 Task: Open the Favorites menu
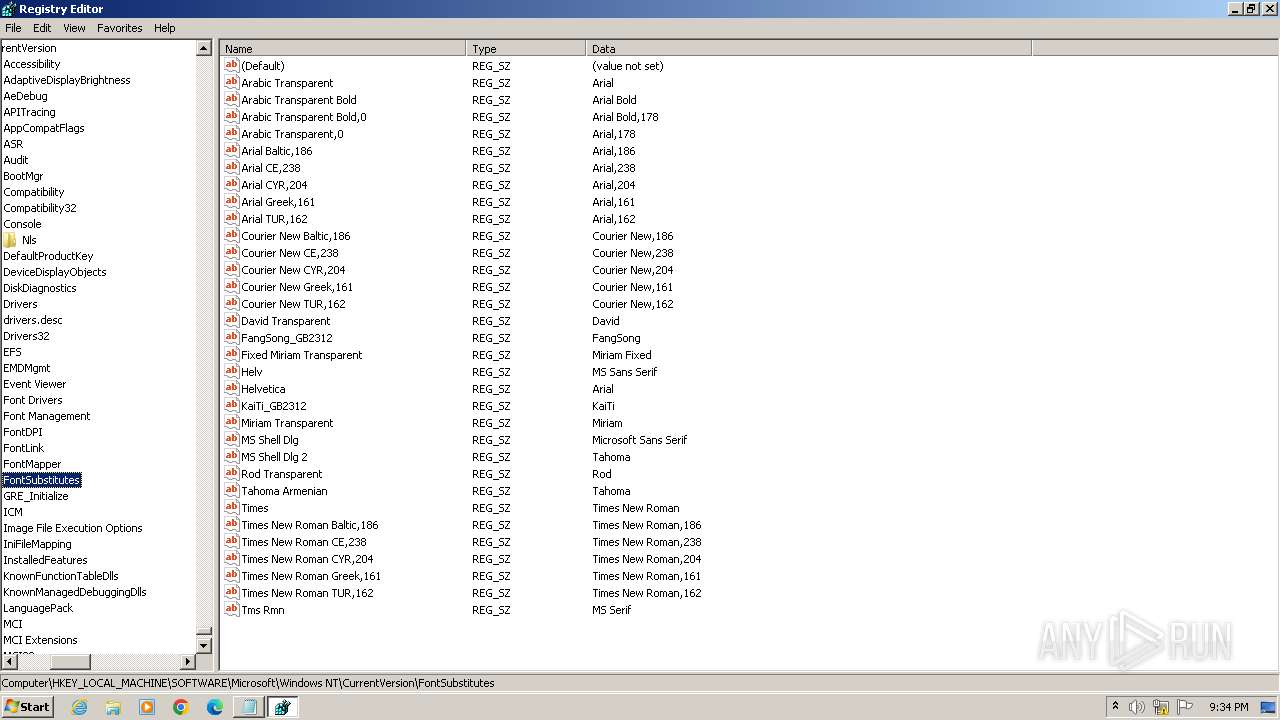(120, 28)
